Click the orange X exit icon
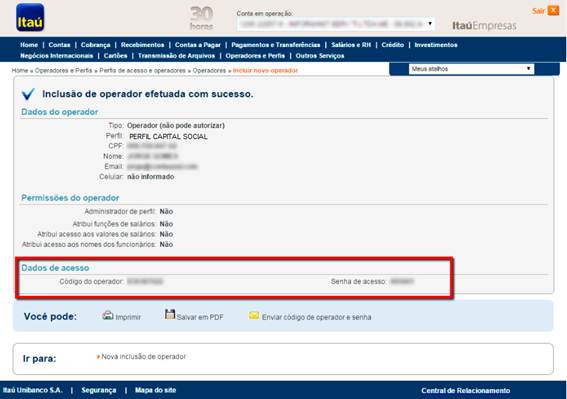 (553, 10)
